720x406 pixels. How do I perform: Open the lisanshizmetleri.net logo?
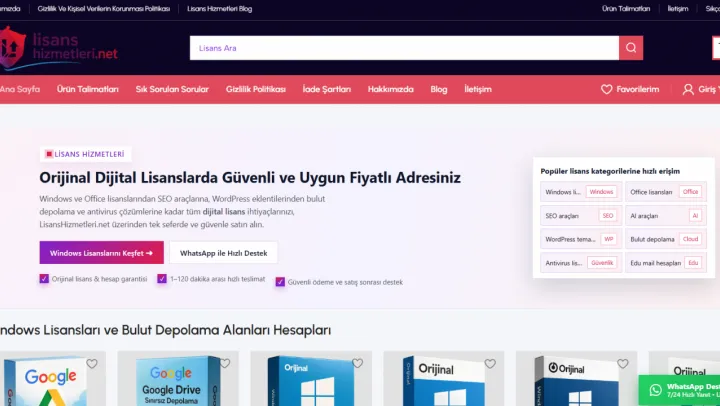(60, 47)
